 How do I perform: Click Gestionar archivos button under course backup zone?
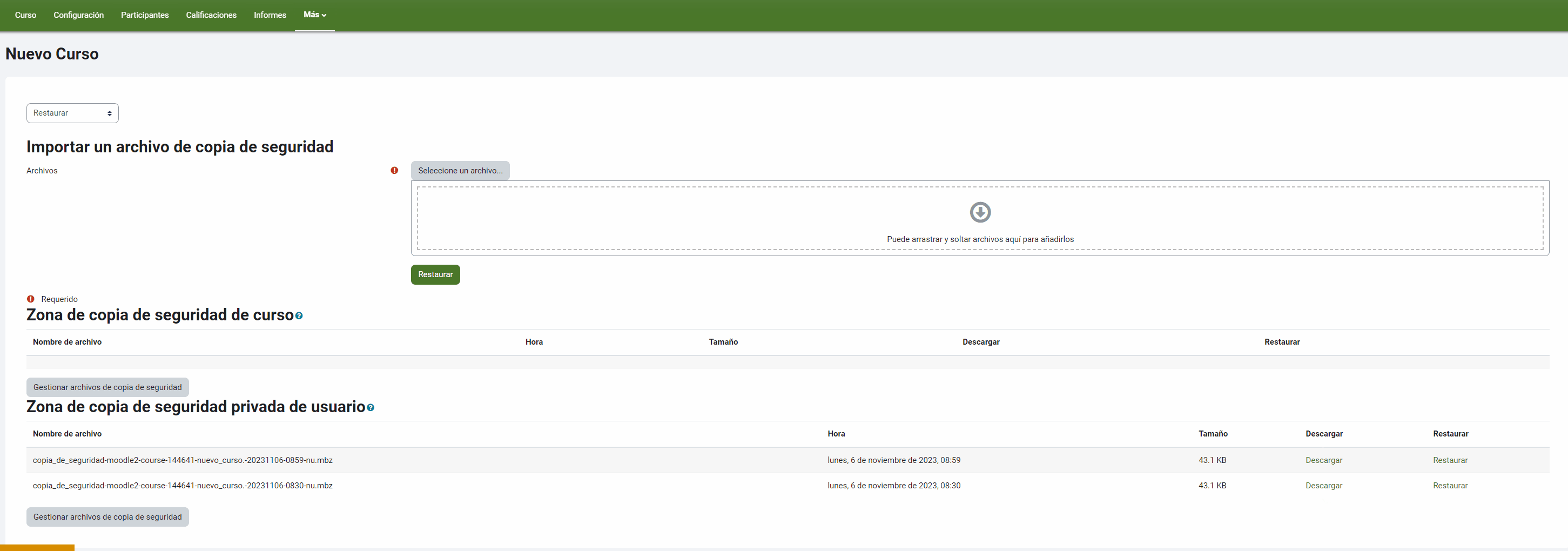(107, 387)
